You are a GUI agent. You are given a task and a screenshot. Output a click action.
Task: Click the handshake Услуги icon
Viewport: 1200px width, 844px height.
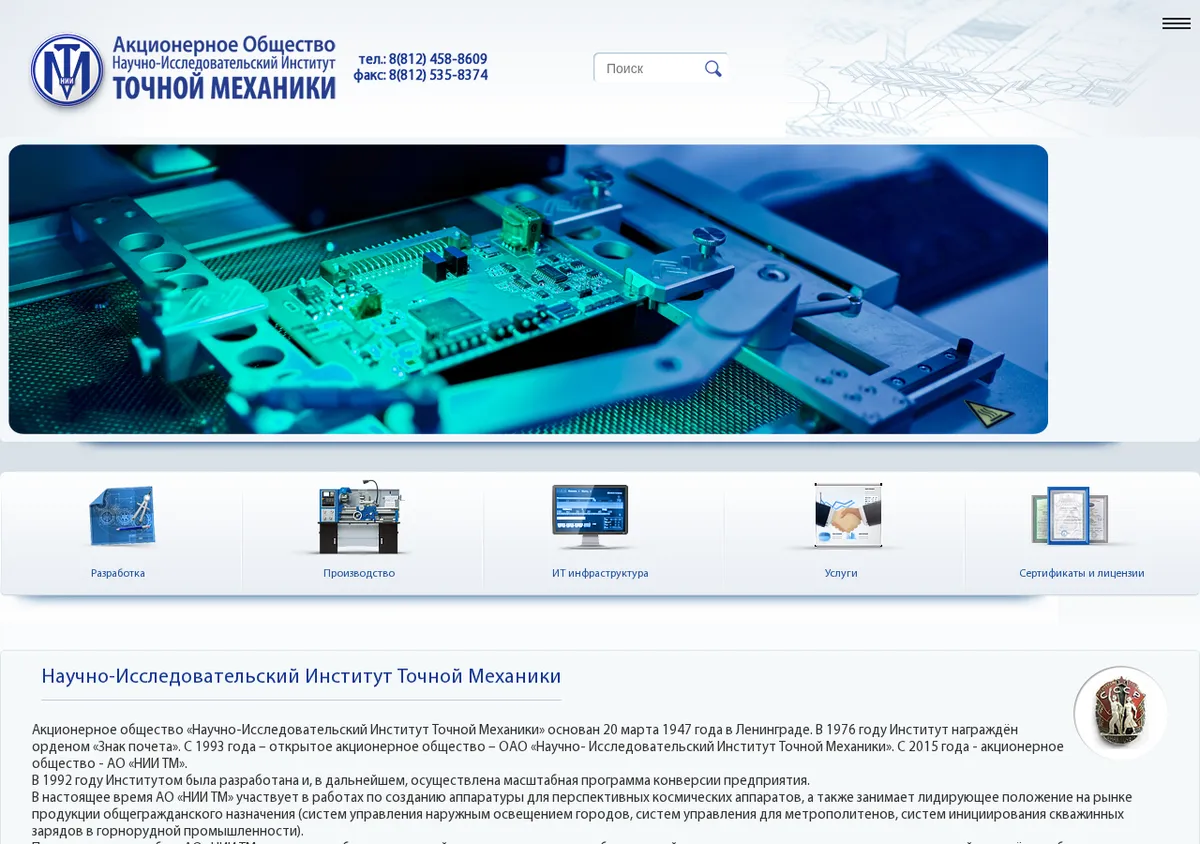(x=848, y=516)
